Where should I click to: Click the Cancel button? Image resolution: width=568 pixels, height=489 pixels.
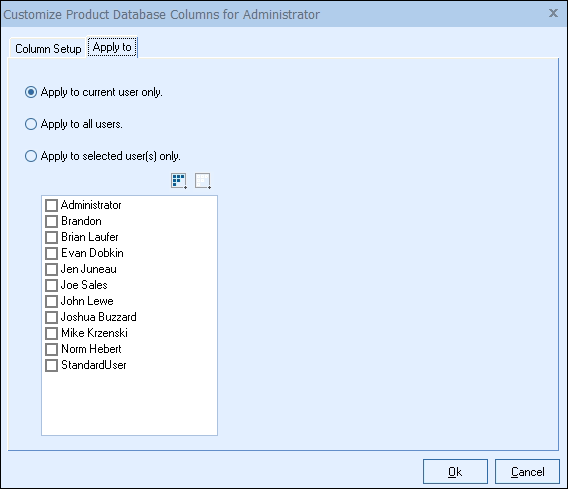point(527,472)
